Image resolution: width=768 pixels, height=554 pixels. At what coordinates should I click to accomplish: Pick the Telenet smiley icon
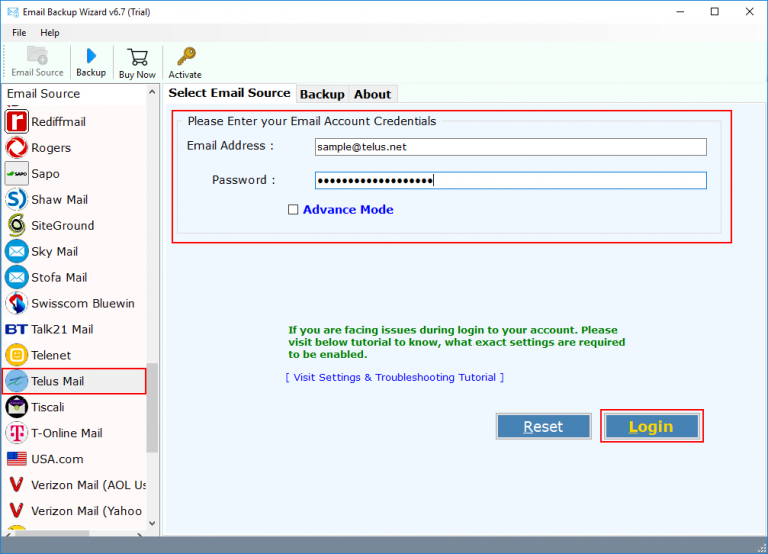(17, 355)
